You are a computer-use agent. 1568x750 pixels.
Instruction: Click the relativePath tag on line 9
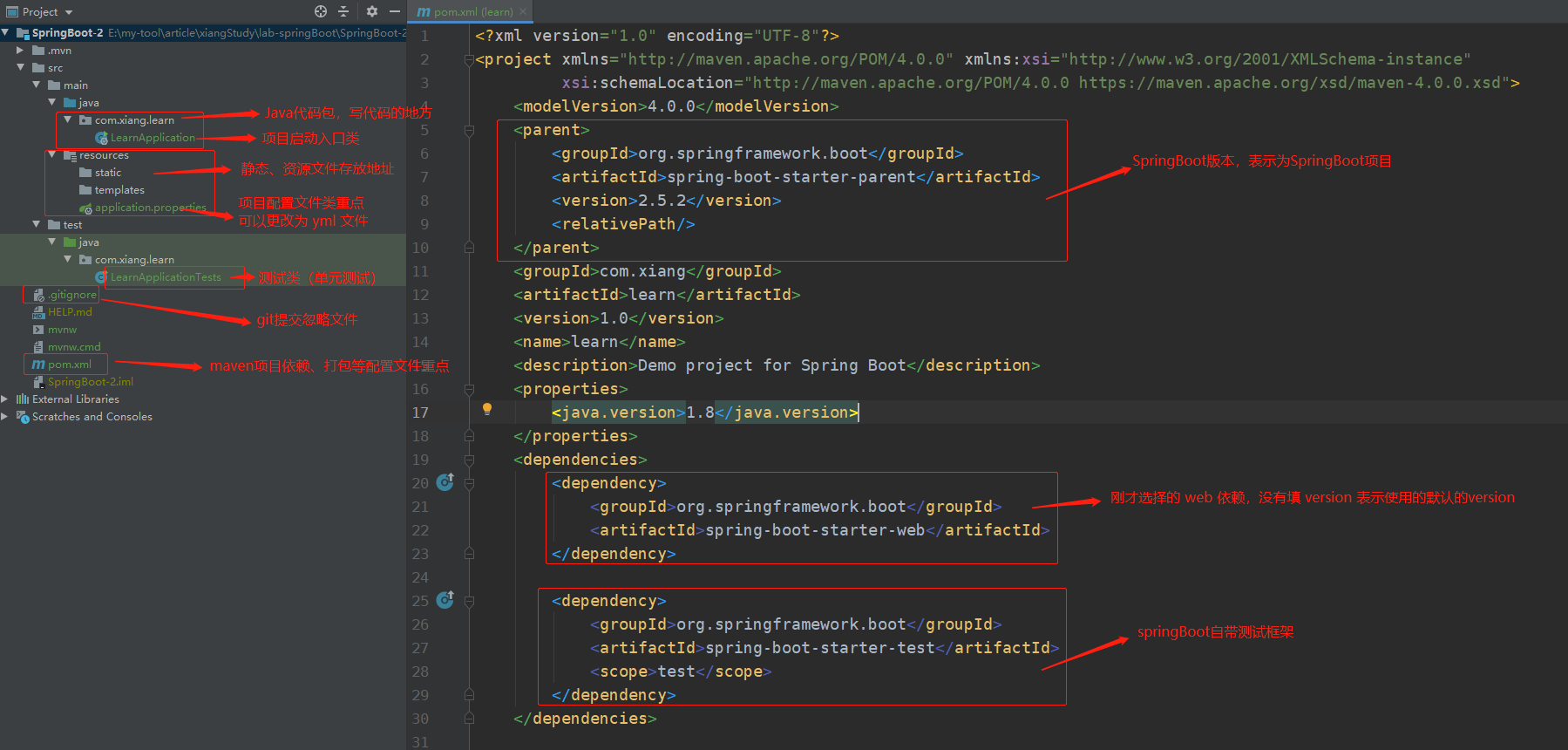[x=623, y=224]
